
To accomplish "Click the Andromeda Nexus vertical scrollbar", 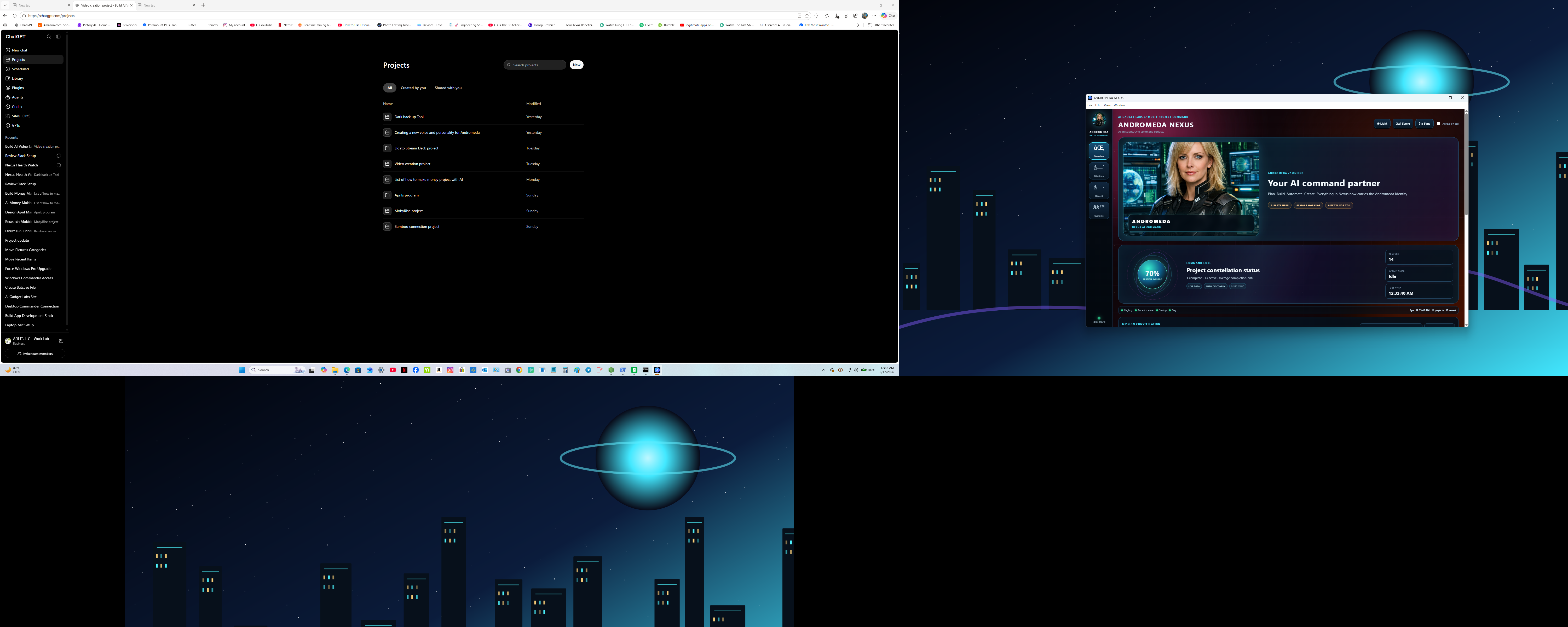I will click(x=1466, y=164).
